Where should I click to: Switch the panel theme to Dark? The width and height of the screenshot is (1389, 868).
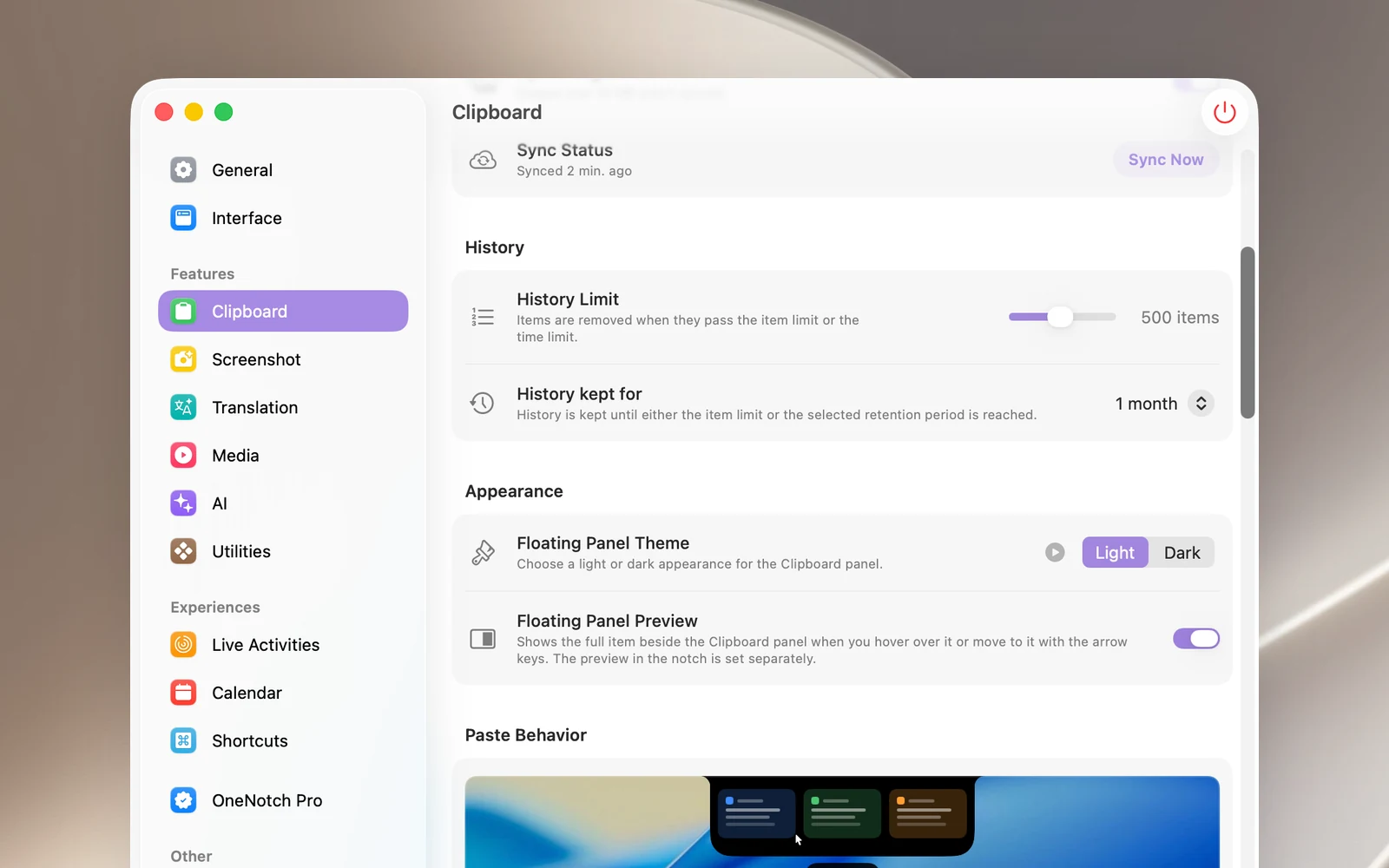click(1182, 553)
